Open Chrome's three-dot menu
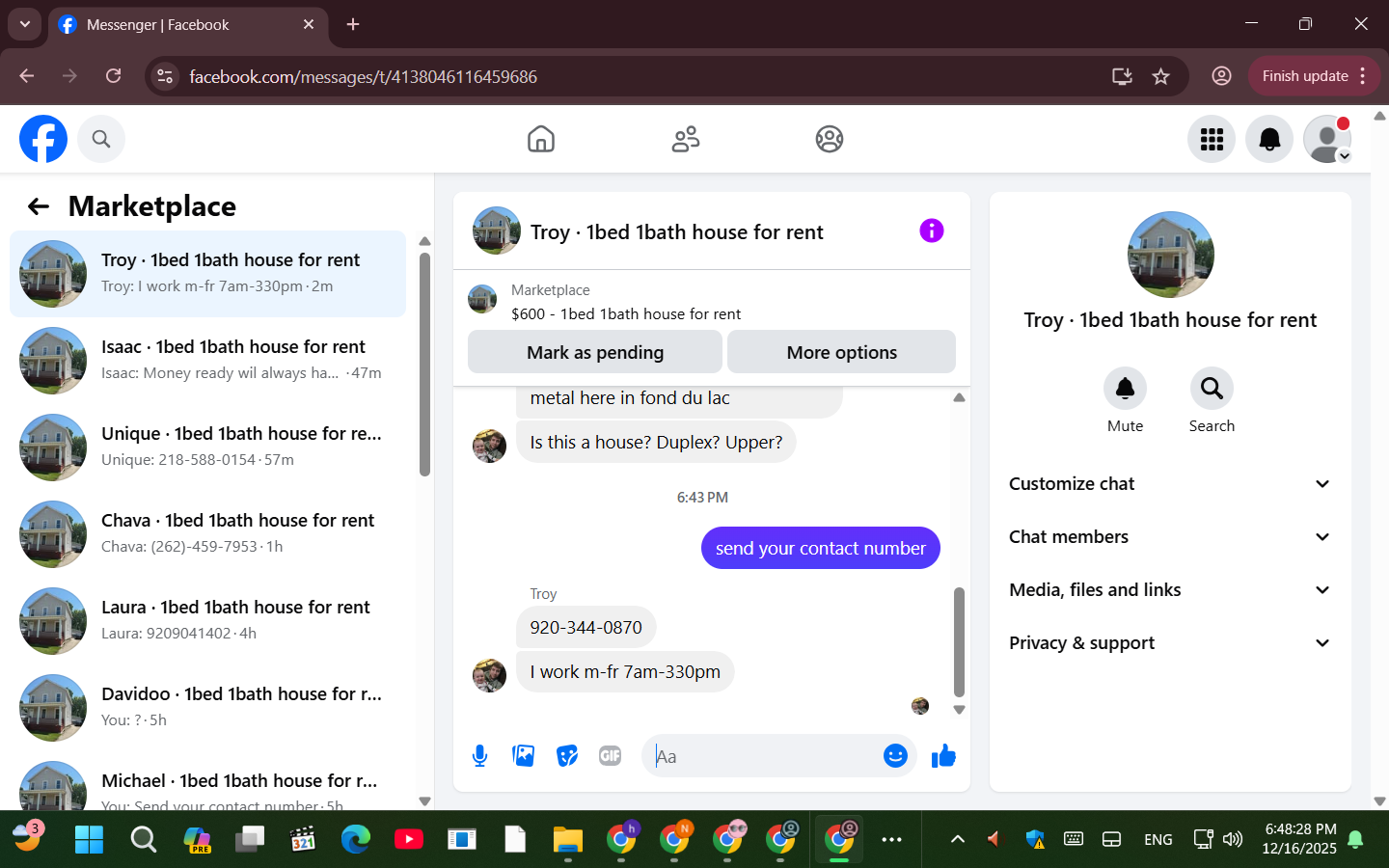The image size is (1389, 868). pos(1363,76)
